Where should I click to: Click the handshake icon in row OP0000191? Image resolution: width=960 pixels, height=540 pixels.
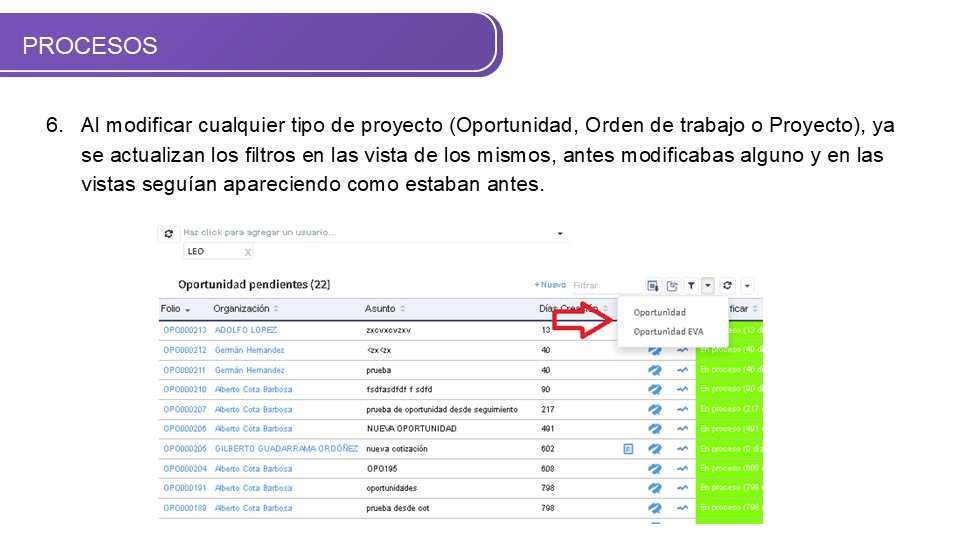(x=654, y=488)
